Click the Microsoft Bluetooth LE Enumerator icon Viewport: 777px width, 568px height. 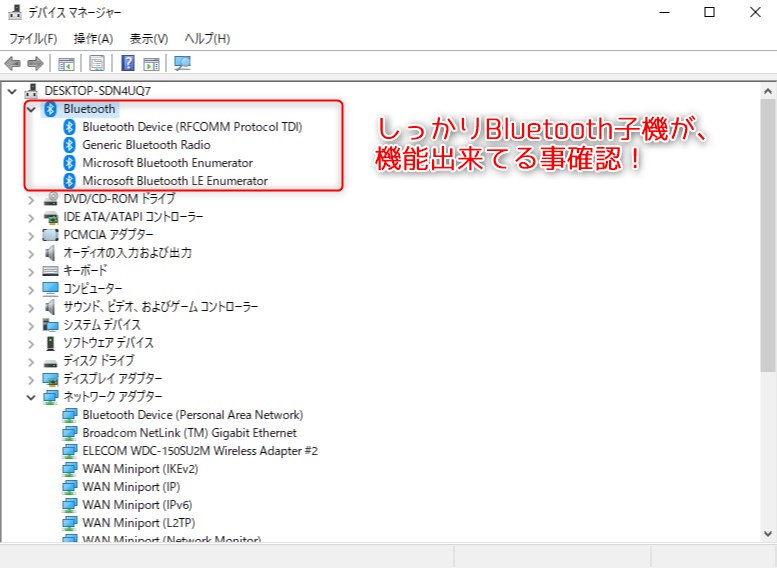(x=69, y=180)
